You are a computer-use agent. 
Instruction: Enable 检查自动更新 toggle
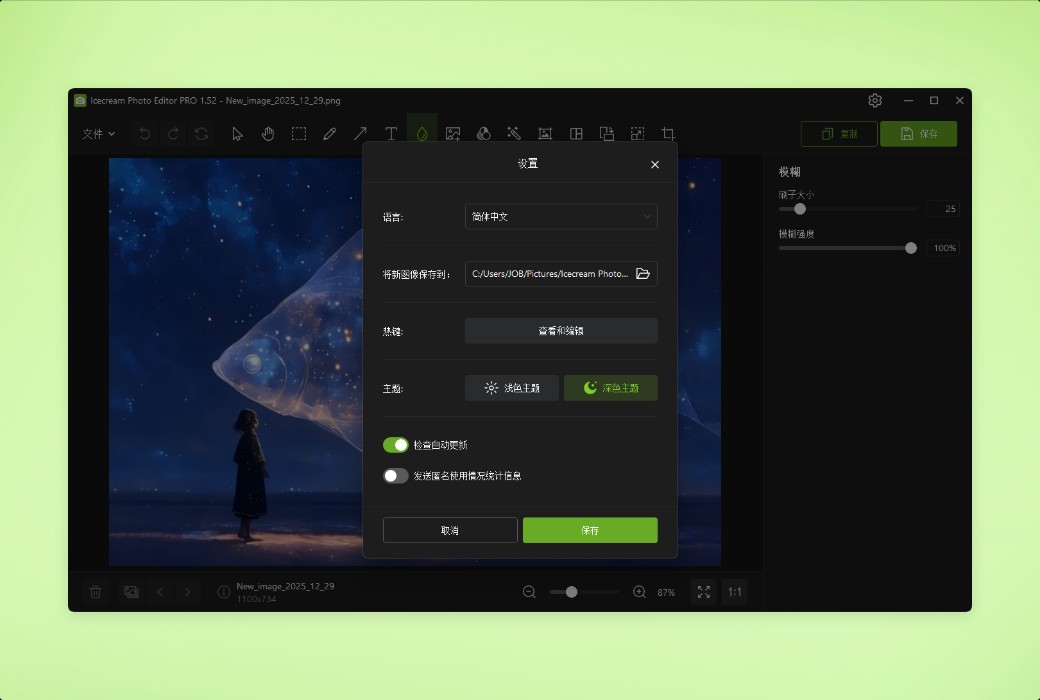(396, 444)
